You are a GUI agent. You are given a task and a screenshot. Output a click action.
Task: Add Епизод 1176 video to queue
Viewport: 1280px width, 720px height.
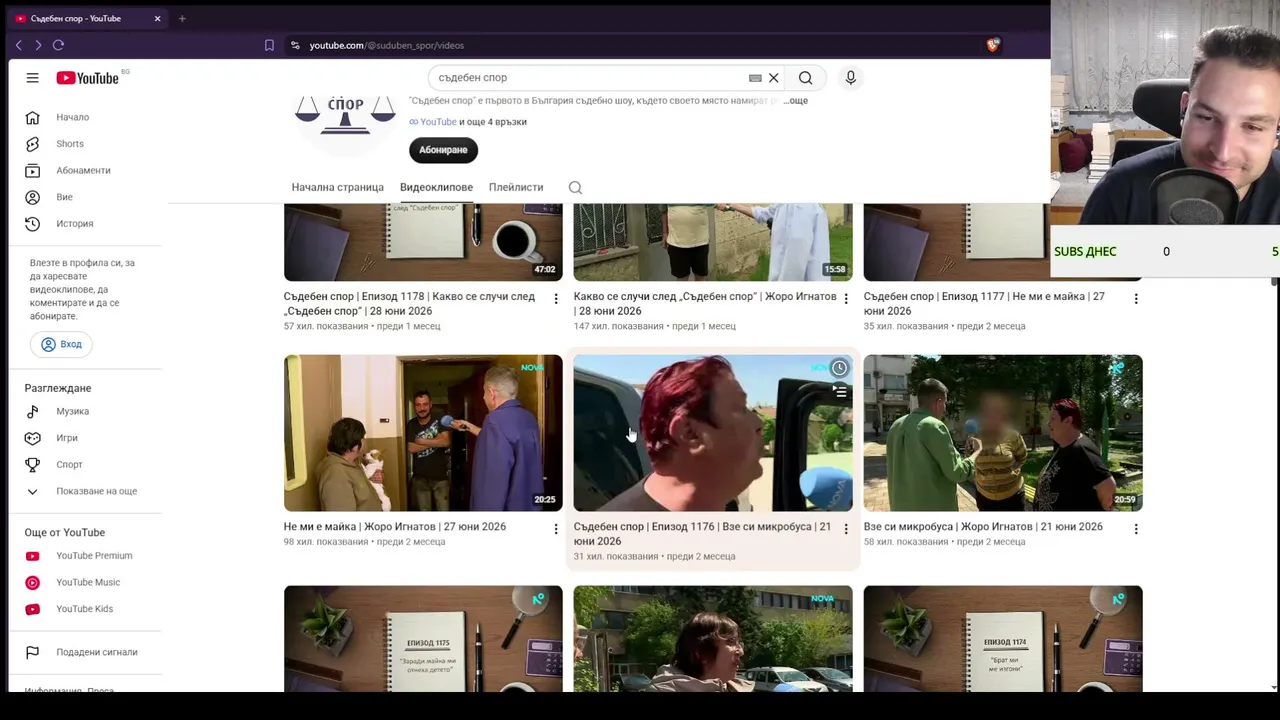pos(839,392)
